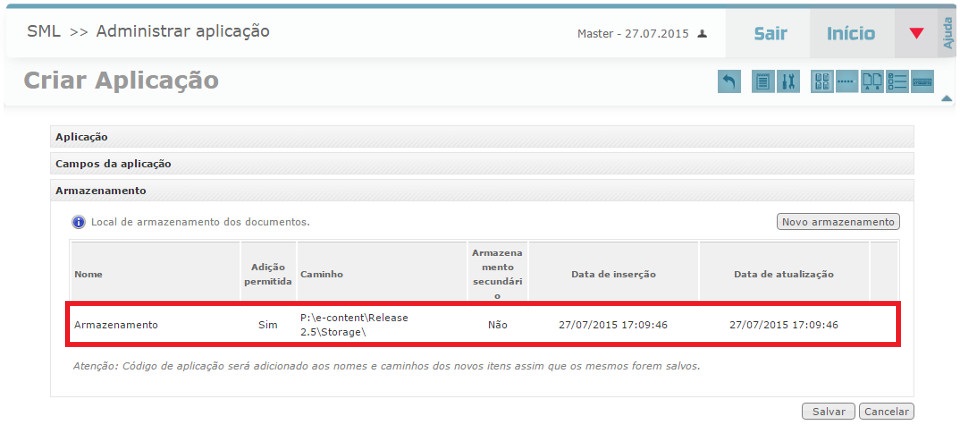
Task: Click the Cancelar button
Action: [x=887, y=411]
